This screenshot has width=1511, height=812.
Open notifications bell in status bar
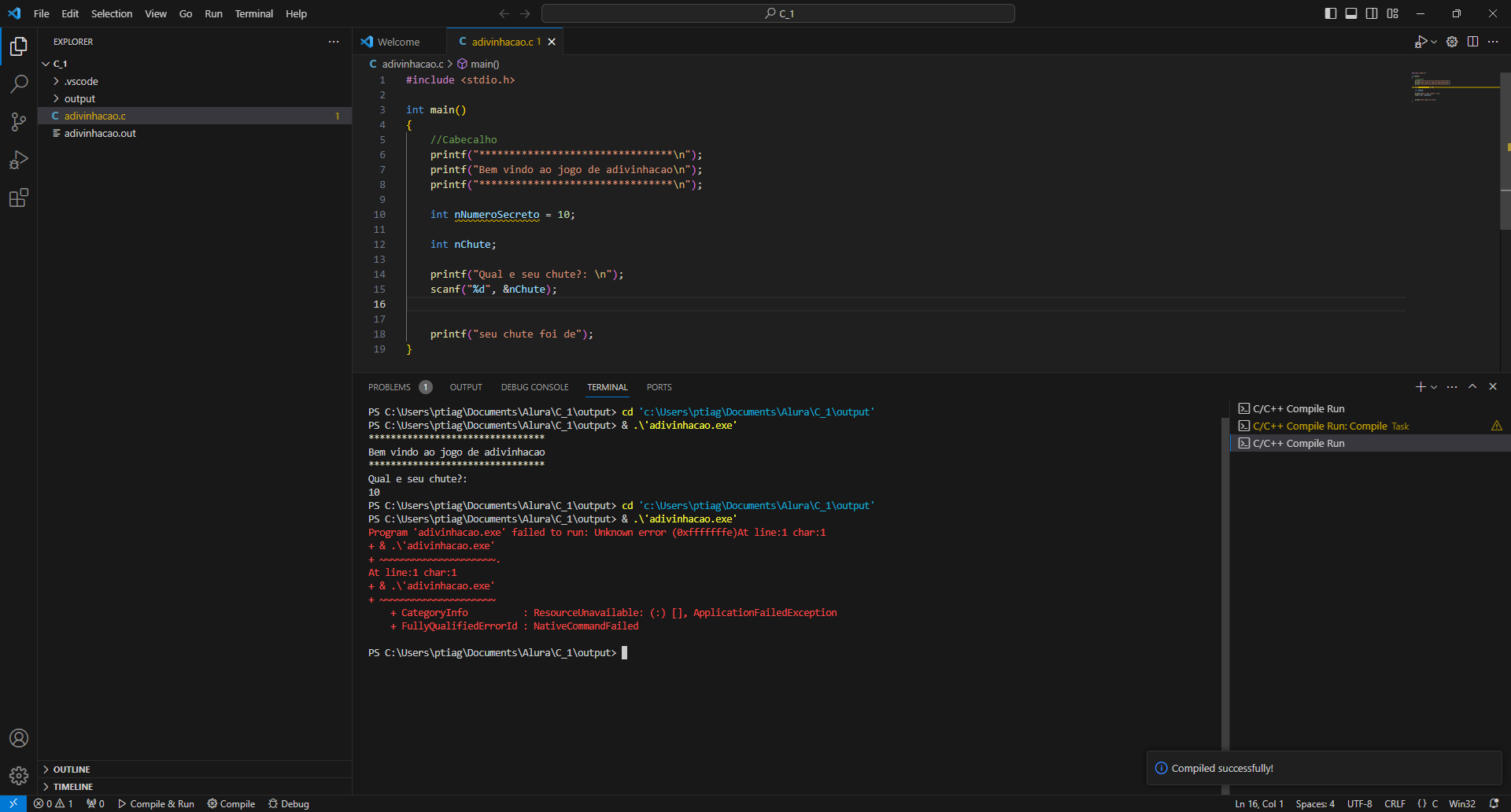[x=1494, y=803]
